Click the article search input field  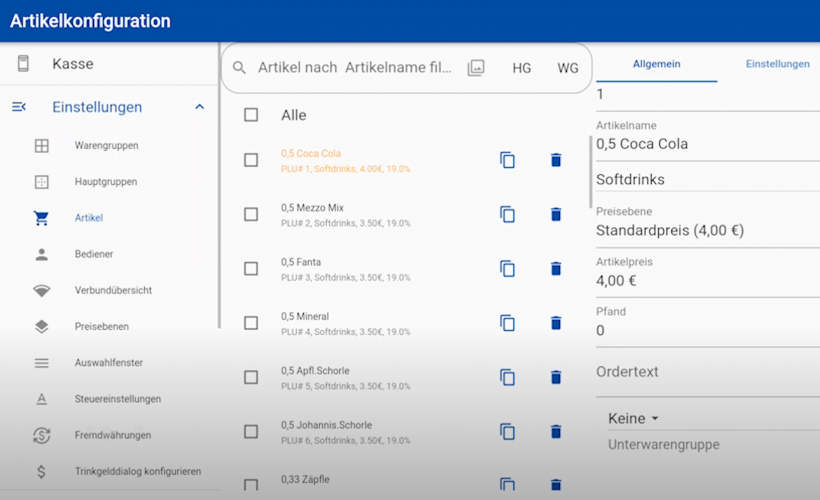point(355,67)
